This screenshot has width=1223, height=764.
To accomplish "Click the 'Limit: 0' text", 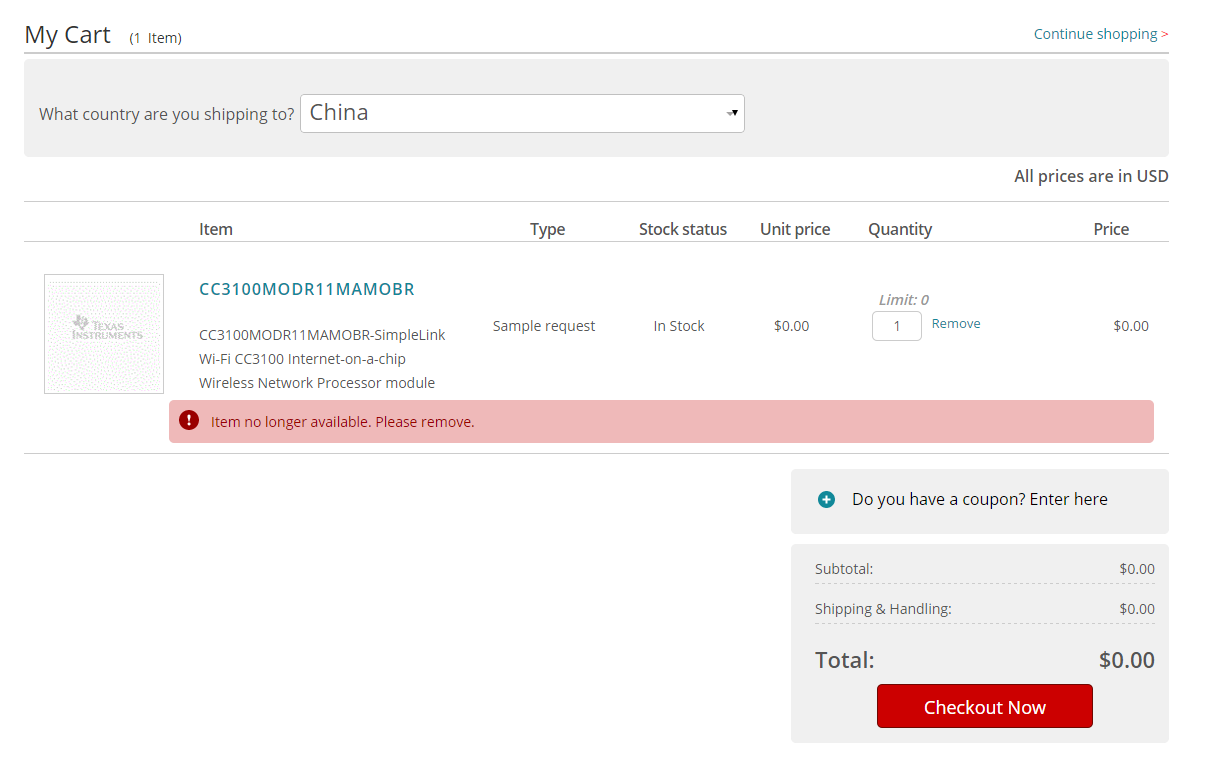I will point(904,299).
